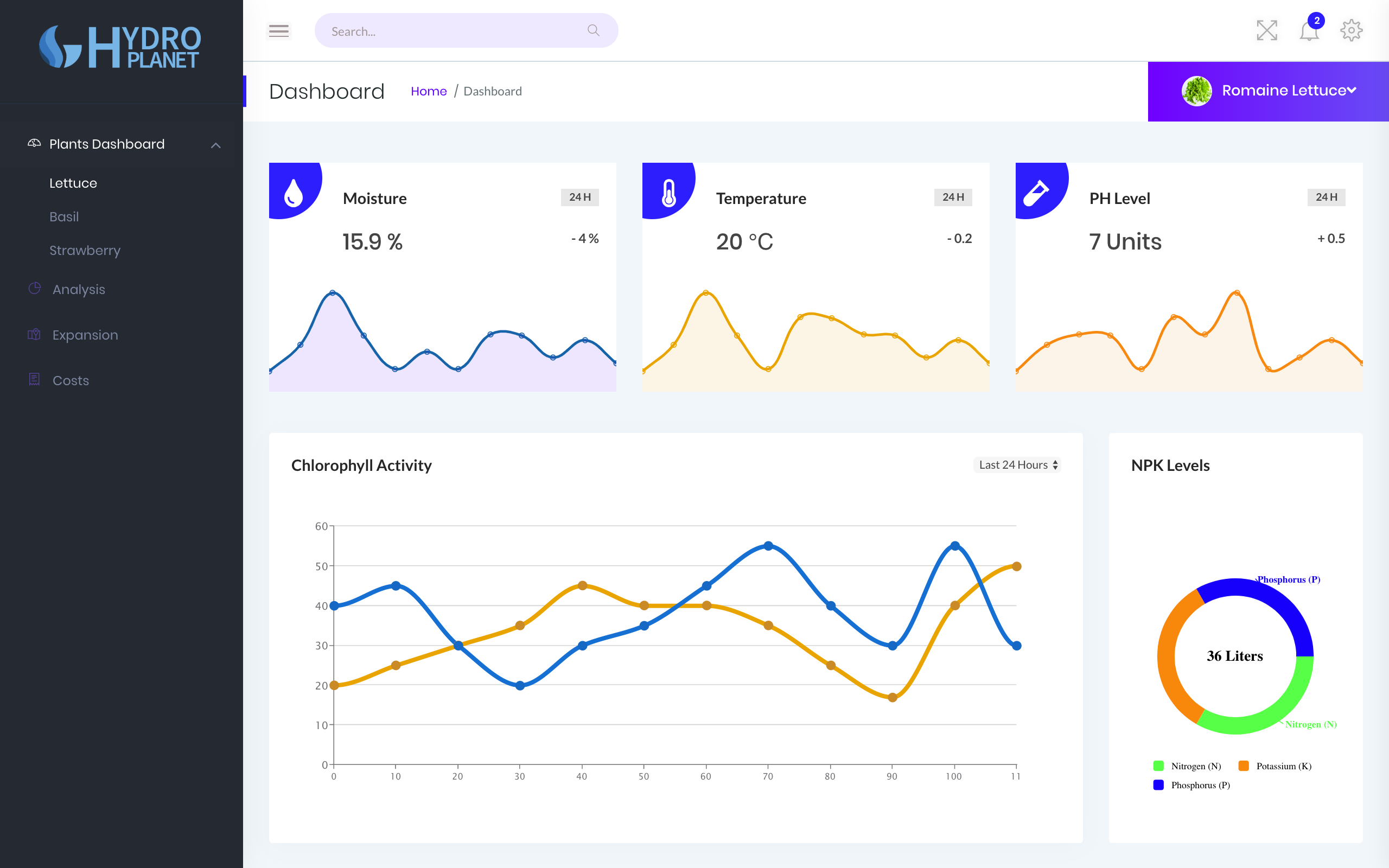Select Basil in the sidebar
The width and height of the screenshot is (1389, 868).
(64, 217)
